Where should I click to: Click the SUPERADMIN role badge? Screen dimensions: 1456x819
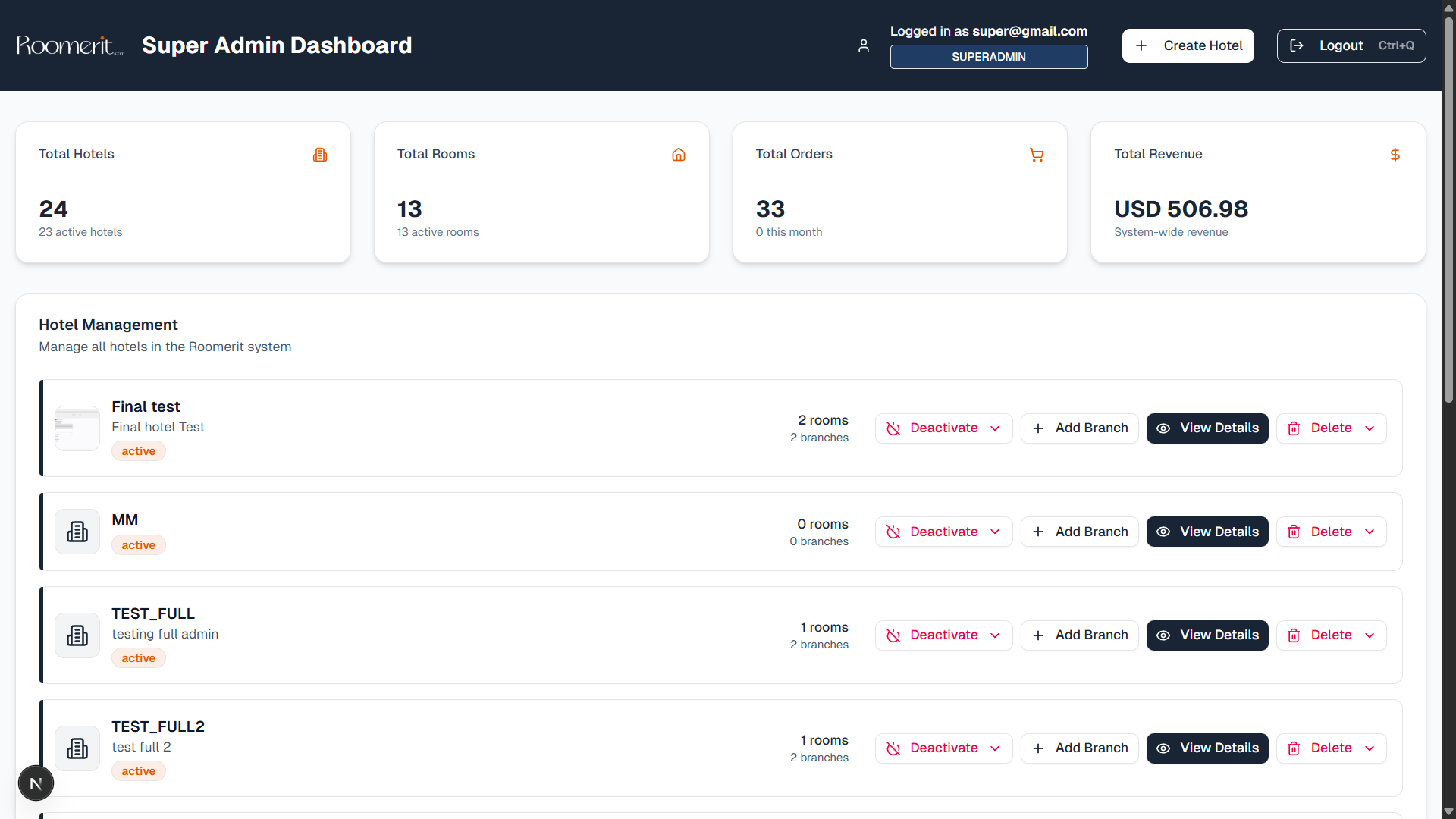click(x=988, y=57)
